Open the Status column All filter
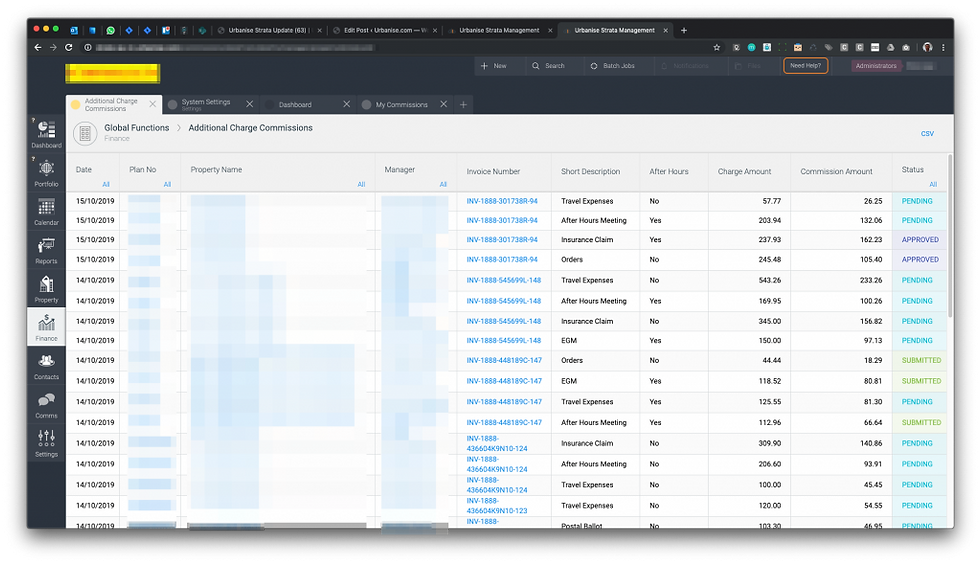Screen dimensions: 980x564 932,184
